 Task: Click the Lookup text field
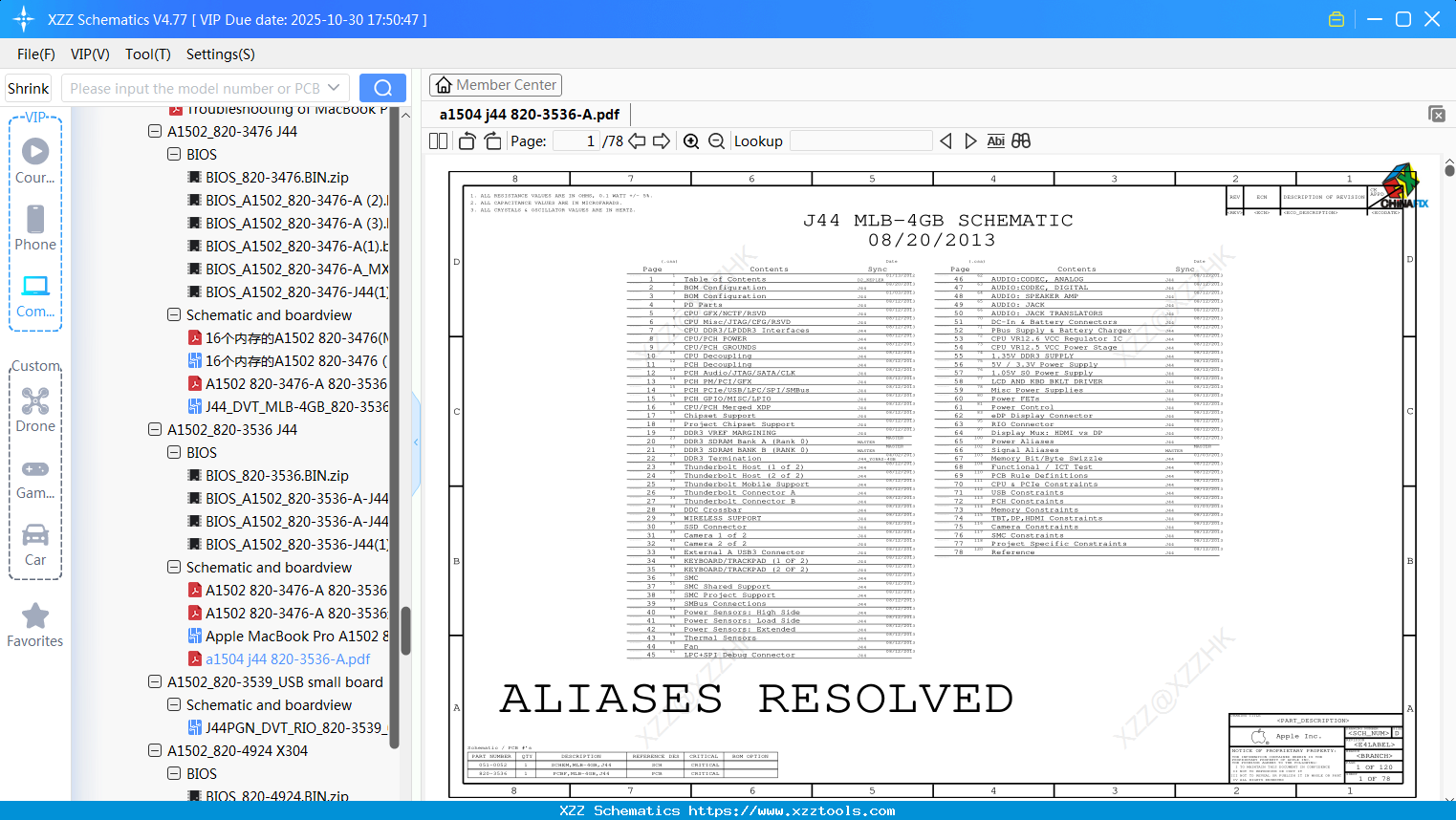pyautogui.click(x=860, y=141)
